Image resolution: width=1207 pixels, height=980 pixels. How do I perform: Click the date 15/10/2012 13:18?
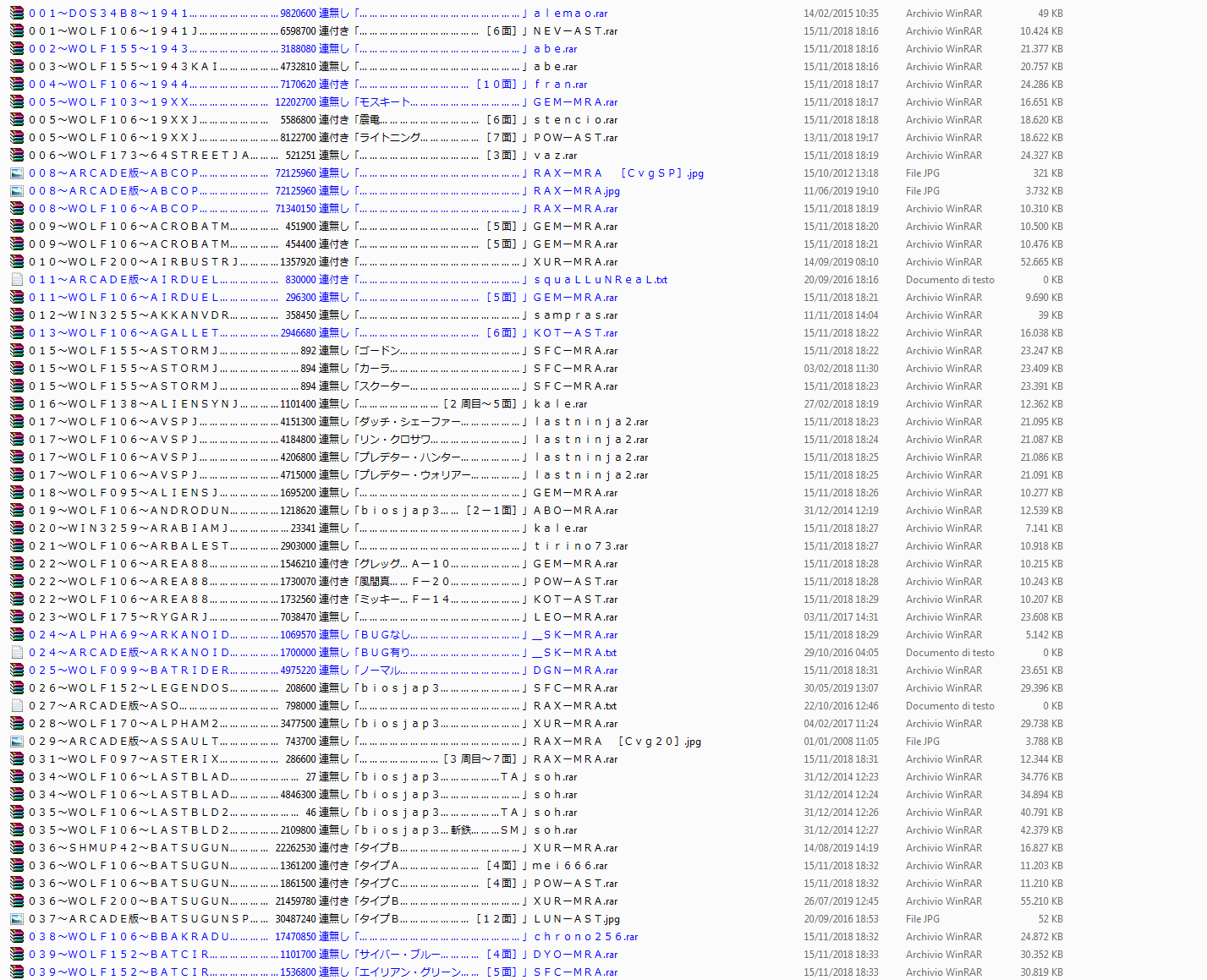pyautogui.click(x=841, y=173)
